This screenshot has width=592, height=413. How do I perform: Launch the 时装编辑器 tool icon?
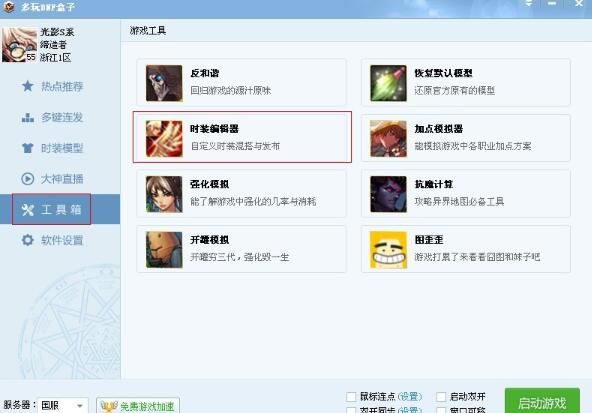coord(164,139)
